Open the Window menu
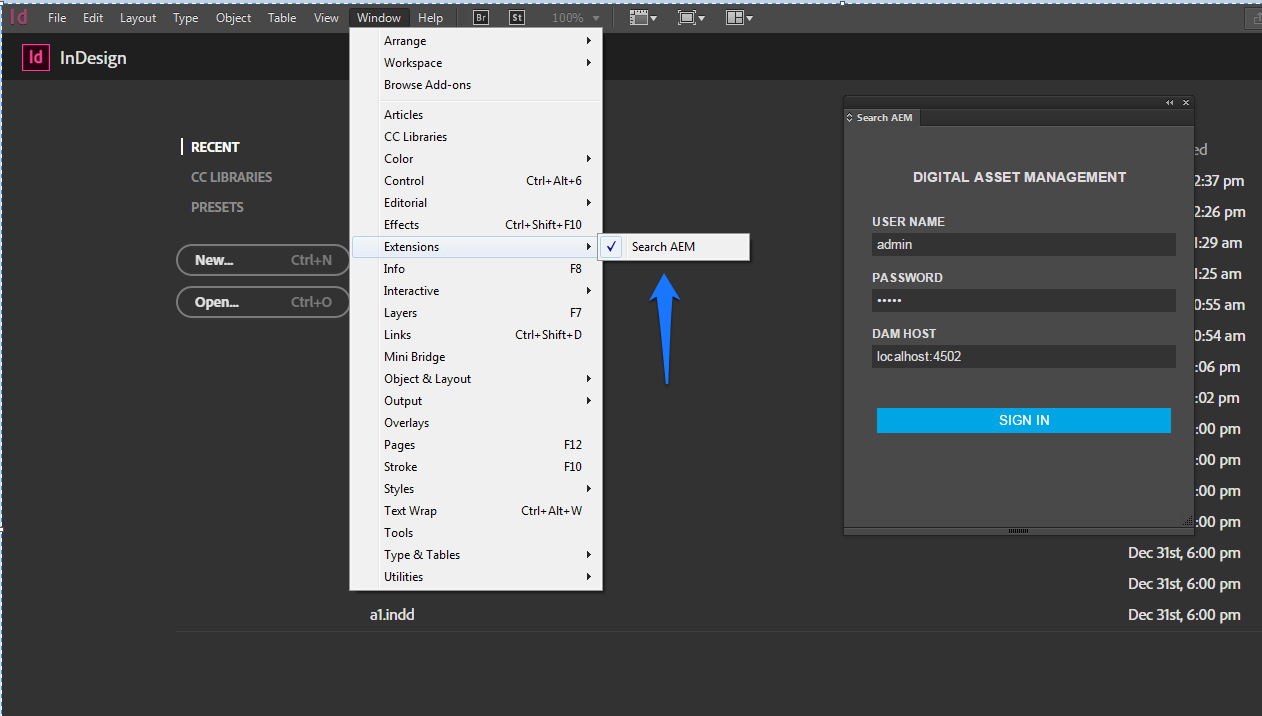The image size is (1262, 716). tap(378, 17)
